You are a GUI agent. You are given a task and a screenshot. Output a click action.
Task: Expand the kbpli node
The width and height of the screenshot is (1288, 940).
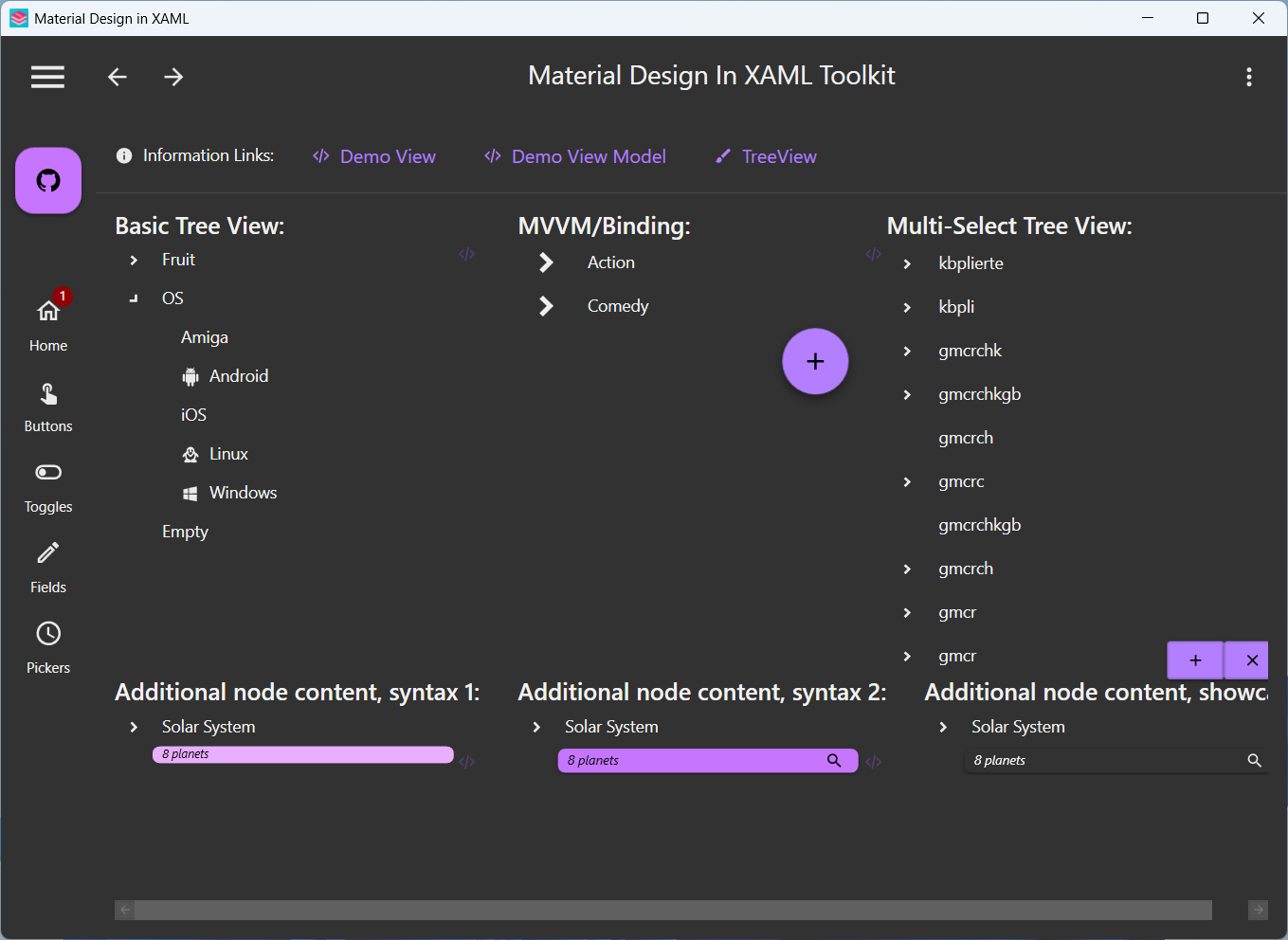point(907,308)
